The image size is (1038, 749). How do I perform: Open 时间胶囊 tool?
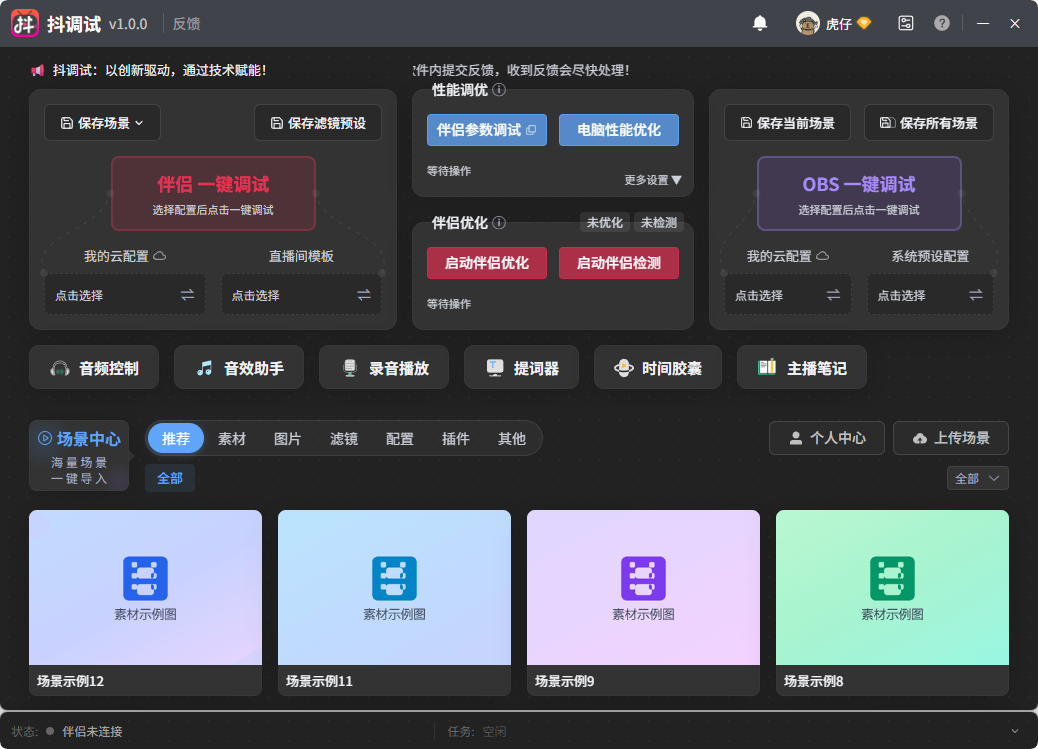pos(658,368)
